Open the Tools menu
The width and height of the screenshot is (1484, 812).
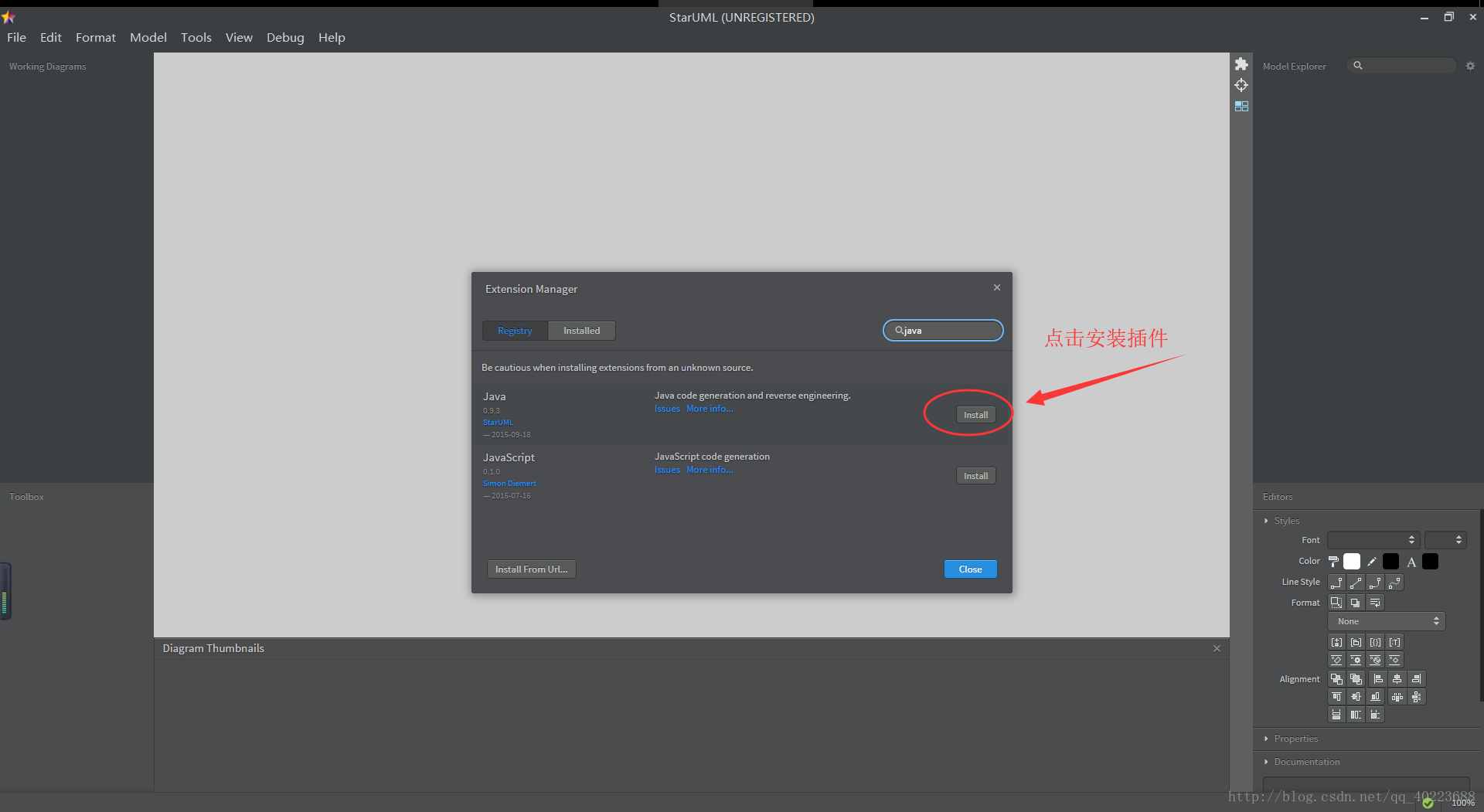[196, 37]
